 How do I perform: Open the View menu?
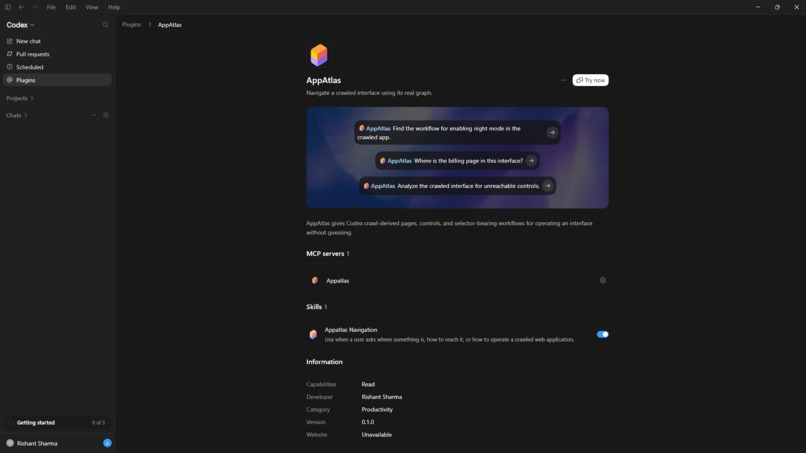91,7
